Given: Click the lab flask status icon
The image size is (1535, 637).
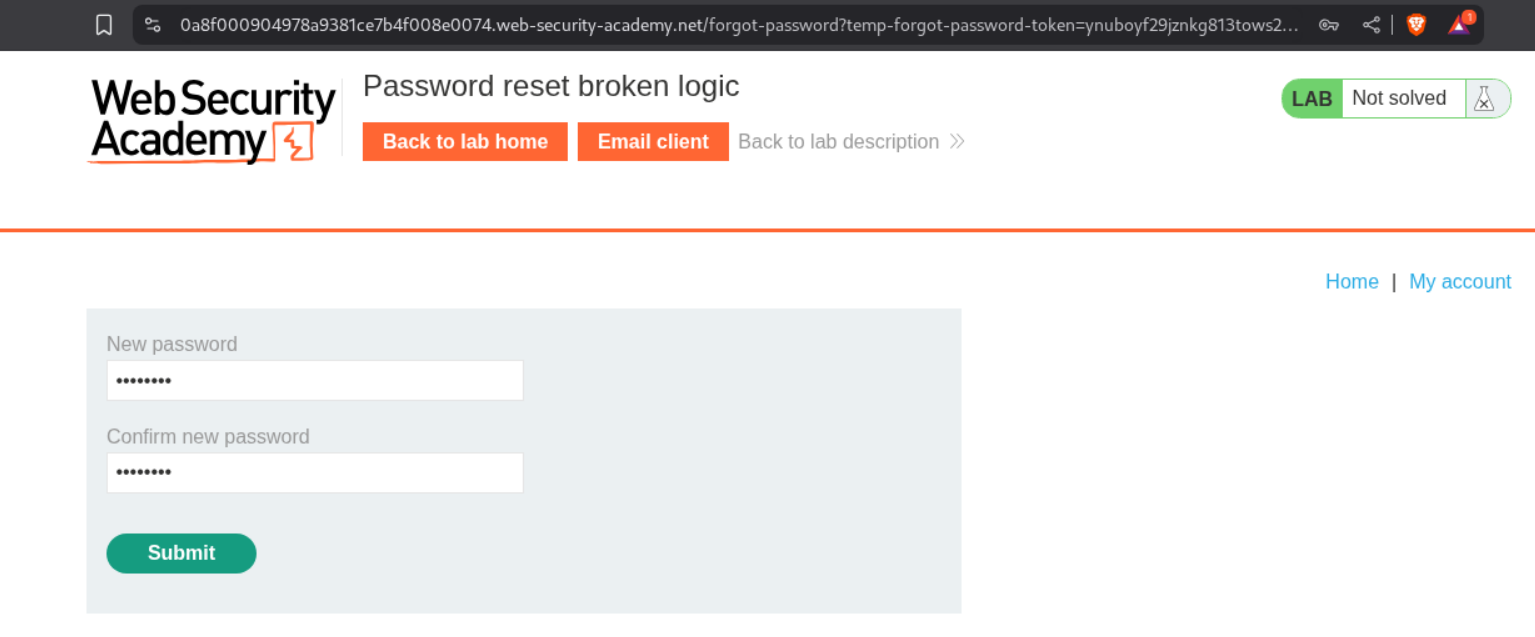Looking at the screenshot, I should coord(1484,98).
